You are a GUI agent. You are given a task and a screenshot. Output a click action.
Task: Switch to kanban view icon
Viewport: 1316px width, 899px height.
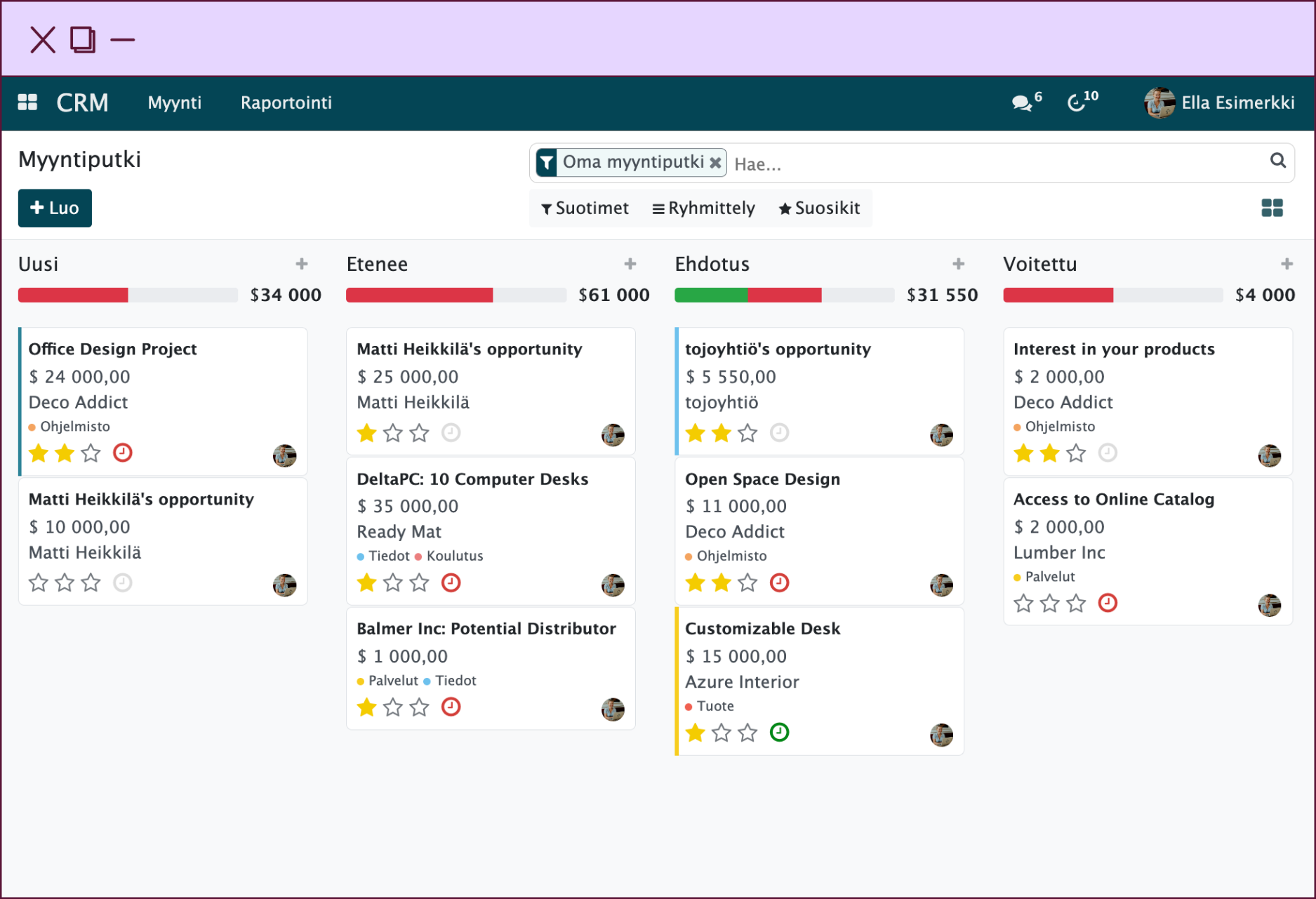tap(1272, 208)
